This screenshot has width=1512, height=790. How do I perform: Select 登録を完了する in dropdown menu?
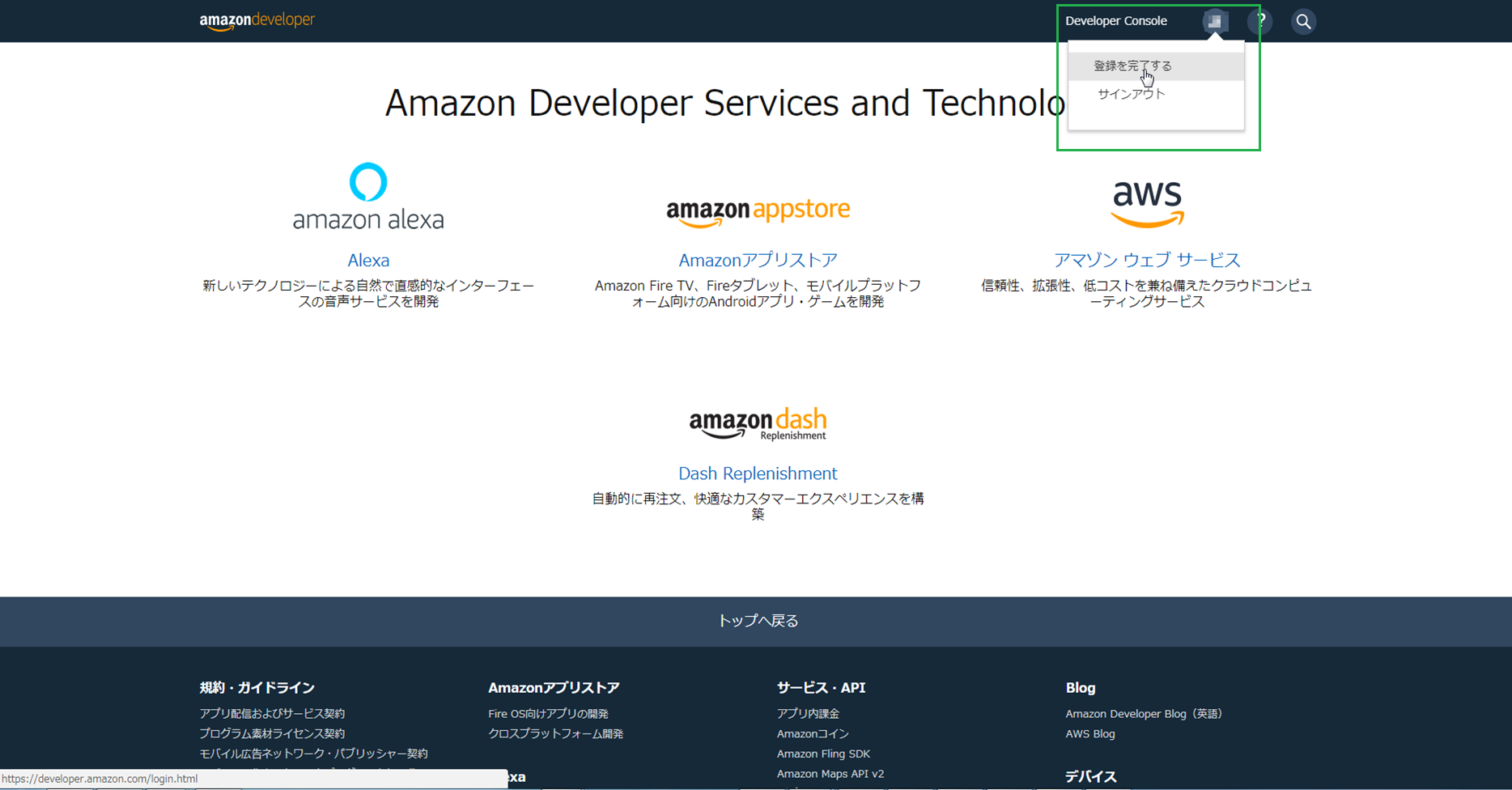point(1156,66)
